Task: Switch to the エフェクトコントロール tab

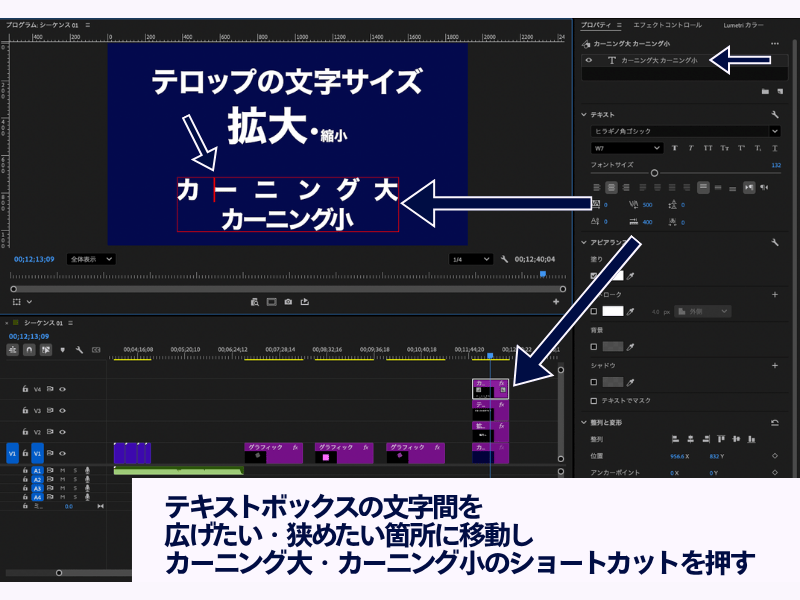Action: (x=668, y=24)
